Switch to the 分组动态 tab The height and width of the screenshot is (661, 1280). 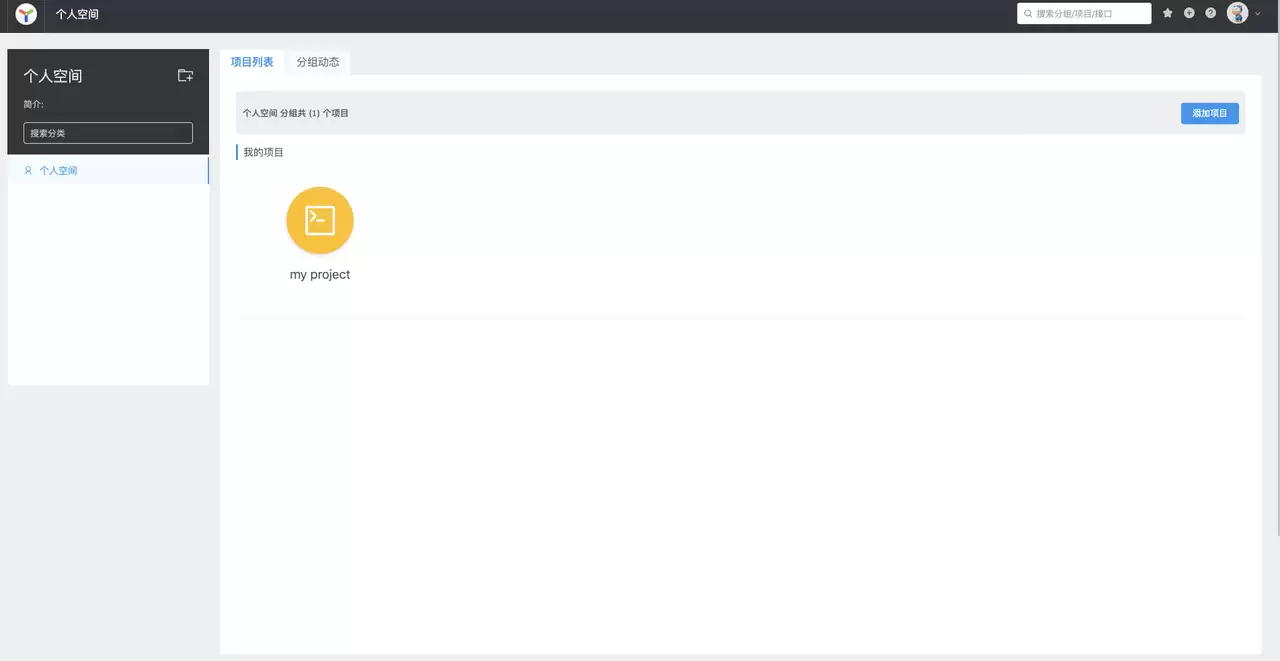(318, 62)
